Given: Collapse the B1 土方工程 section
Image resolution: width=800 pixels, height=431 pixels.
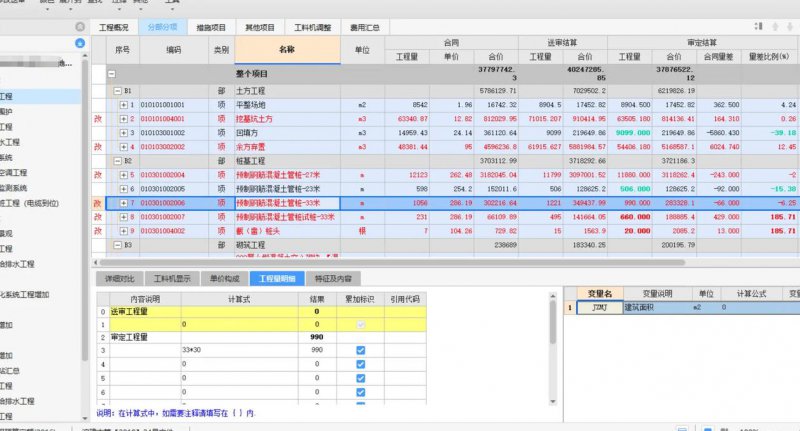Looking at the screenshot, I should pos(117,91).
